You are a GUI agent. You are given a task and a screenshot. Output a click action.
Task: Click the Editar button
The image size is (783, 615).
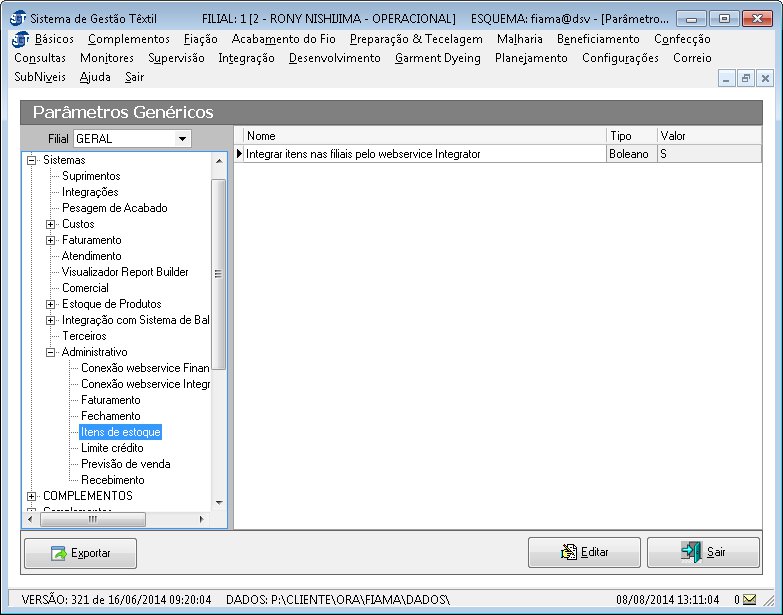(x=584, y=552)
